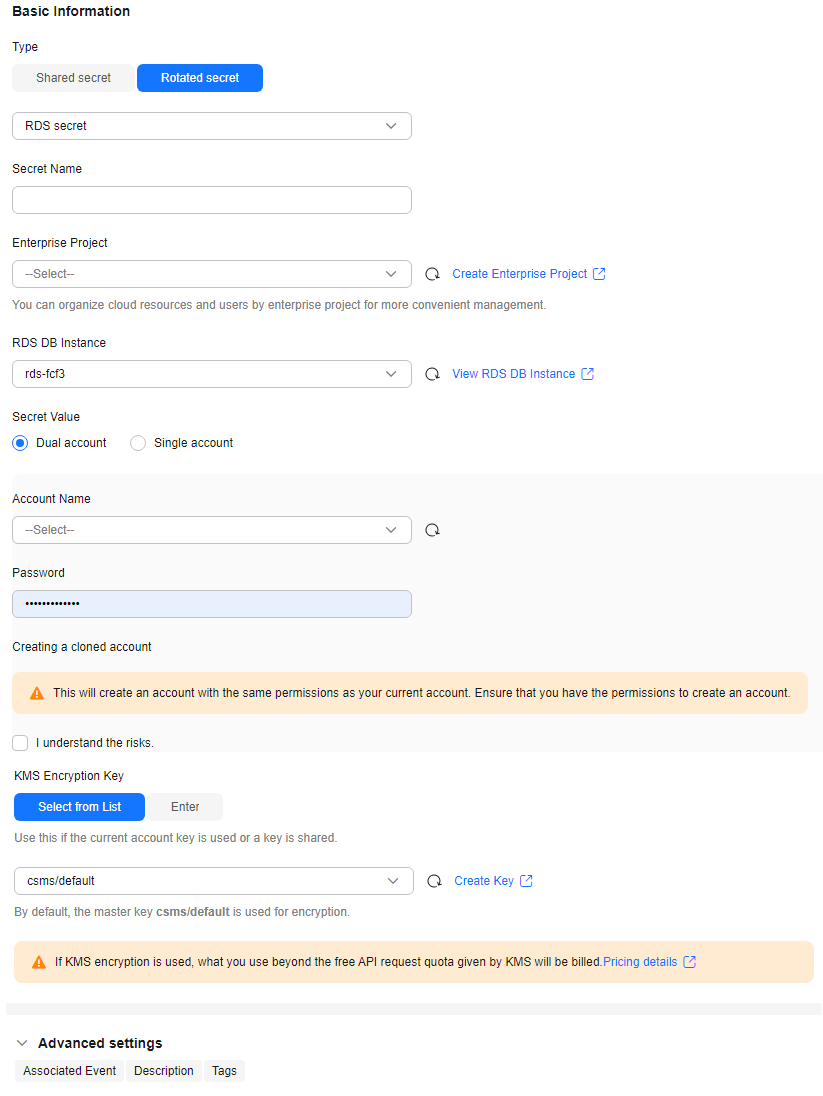
Task: Switch to the Shared secret type
Action: (73, 78)
